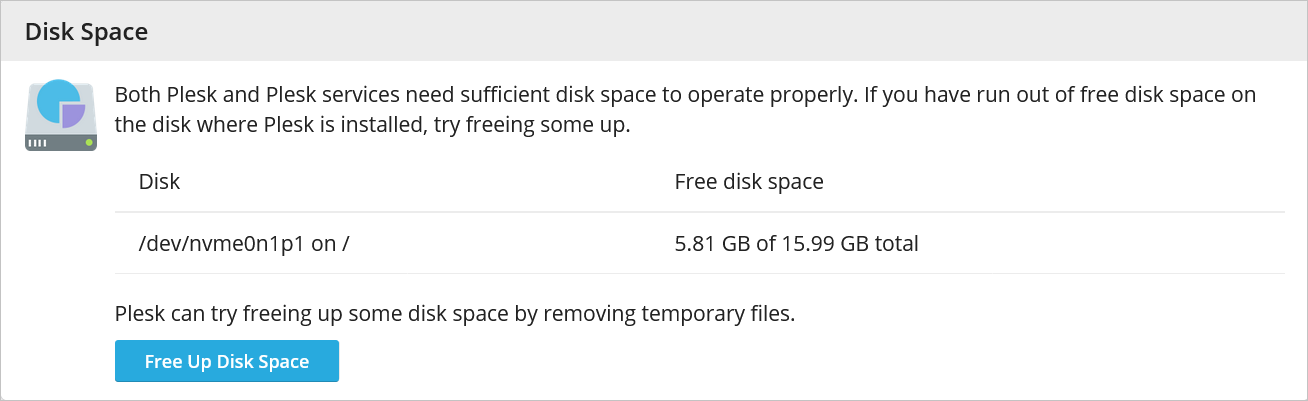The width and height of the screenshot is (1308, 401).
Task: Select the /dev/nvme0n1p1 on / disk entry
Action: pos(243,243)
